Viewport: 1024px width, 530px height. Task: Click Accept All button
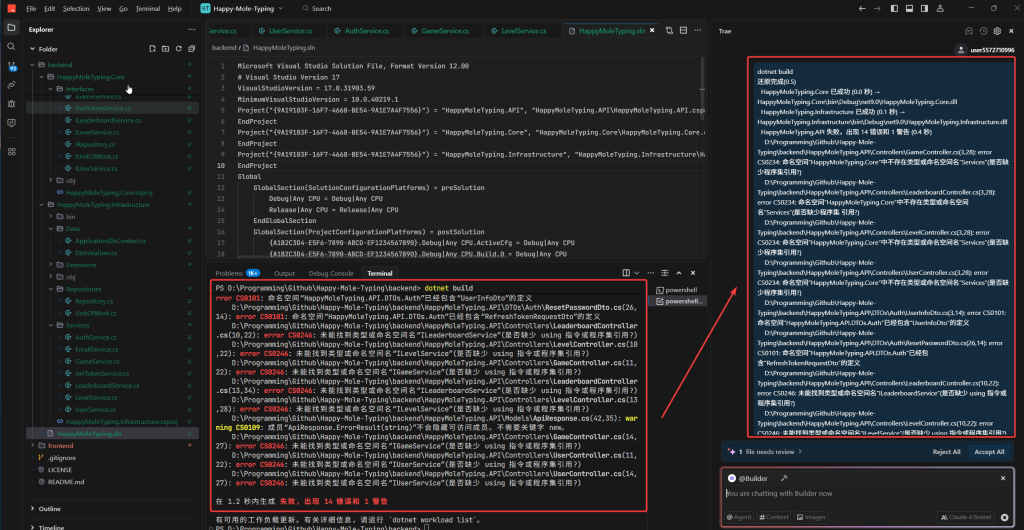tap(989, 452)
